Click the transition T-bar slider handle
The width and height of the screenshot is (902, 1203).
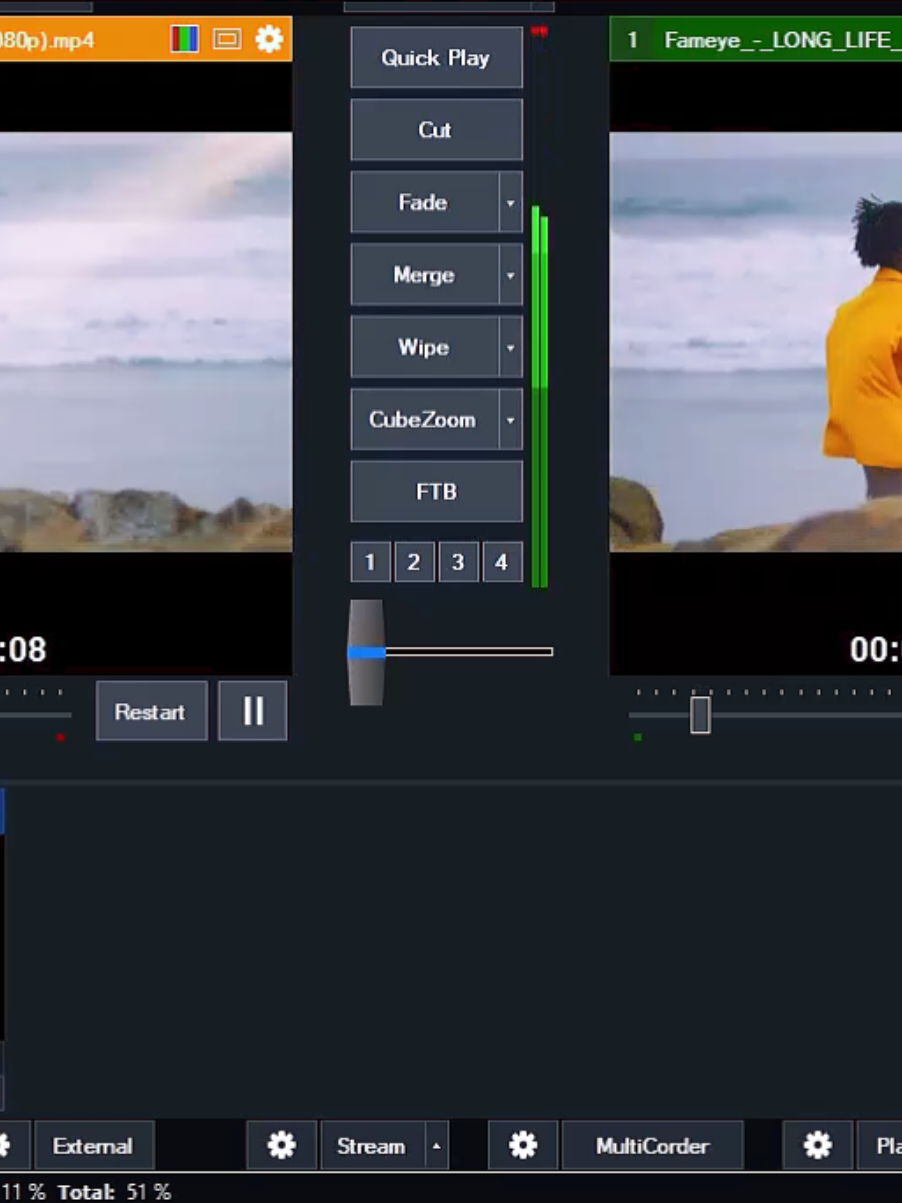366,652
